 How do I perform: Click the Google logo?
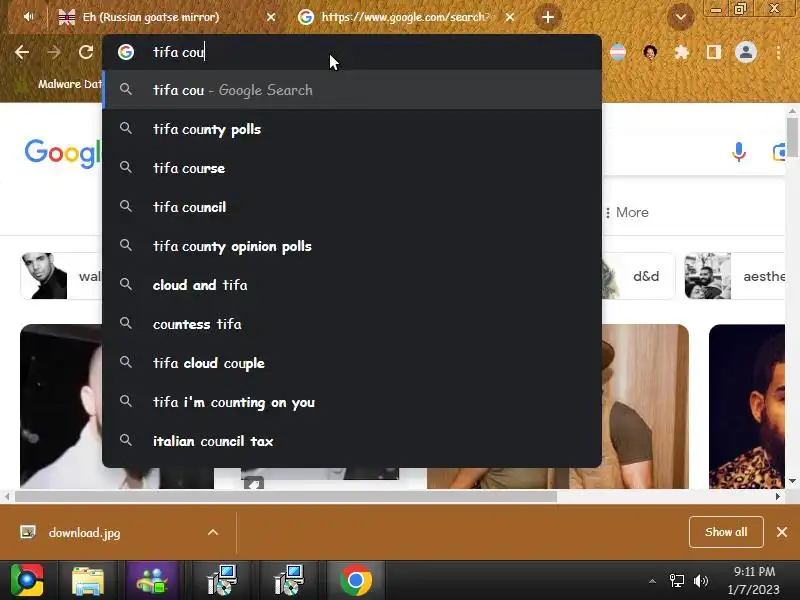point(63,152)
